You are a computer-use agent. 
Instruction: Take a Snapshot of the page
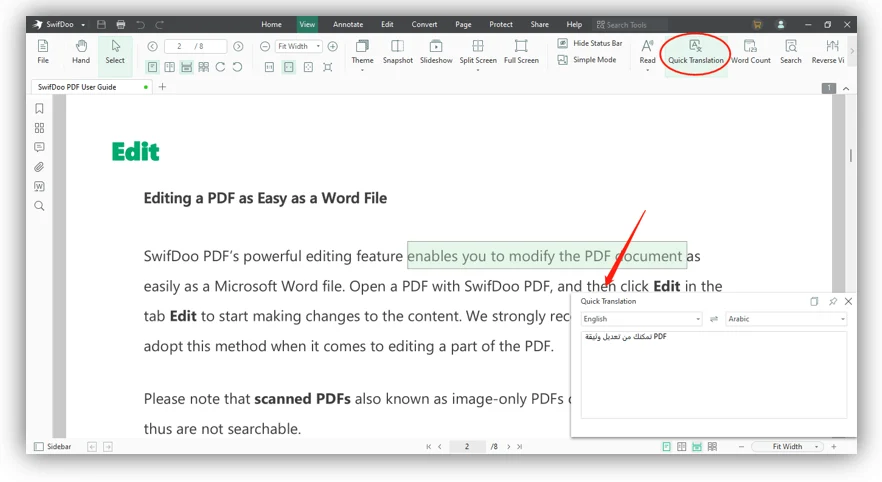(398, 52)
